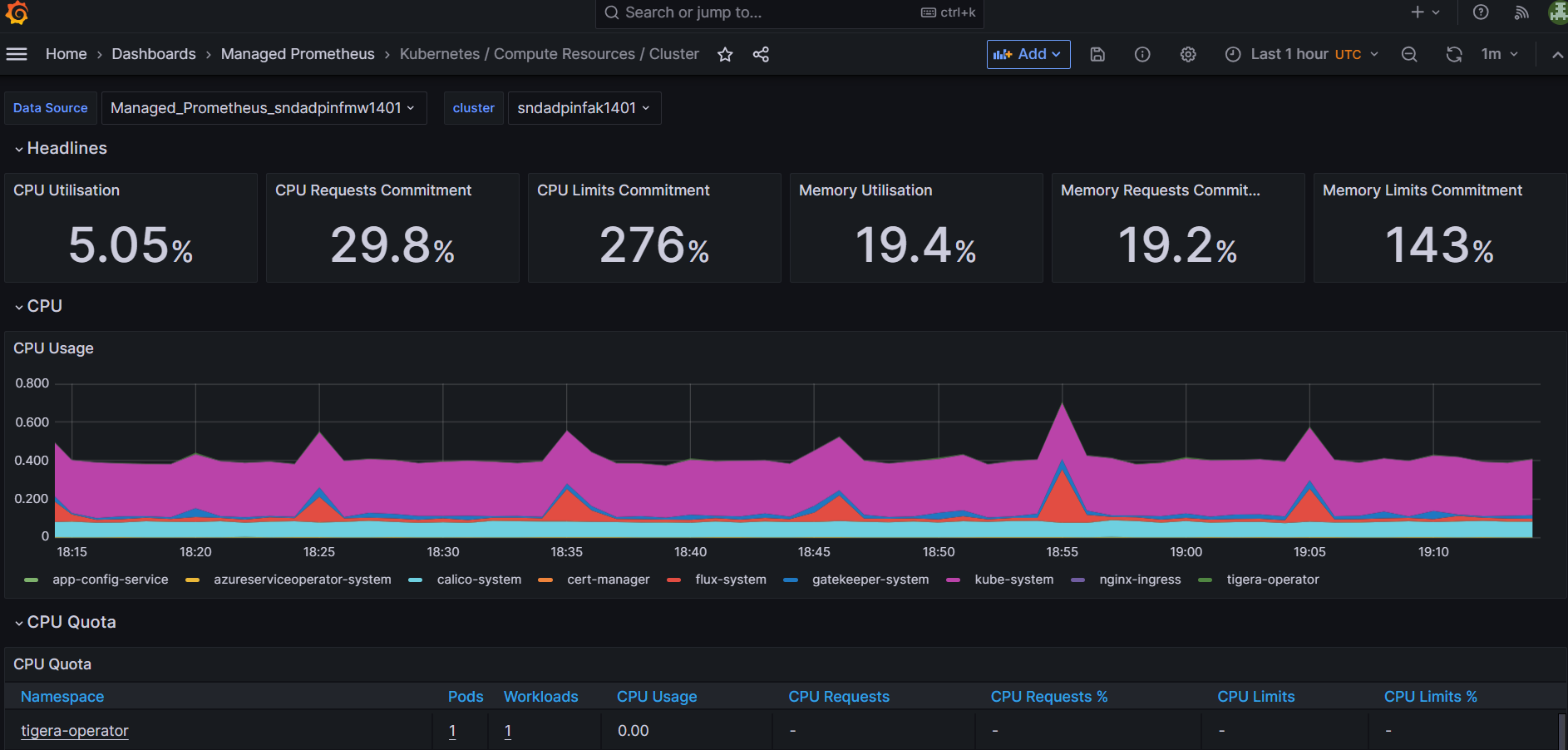Open Pods count link for tigera-operator
Image resolution: width=1568 pixels, height=750 pixels.
pos(452,731)
